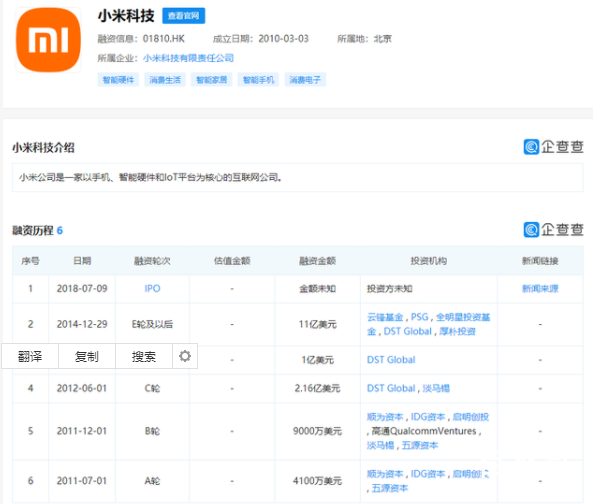Select the 9000万美元 amount cell
596x504 pixels.
[x=317, y=431]
